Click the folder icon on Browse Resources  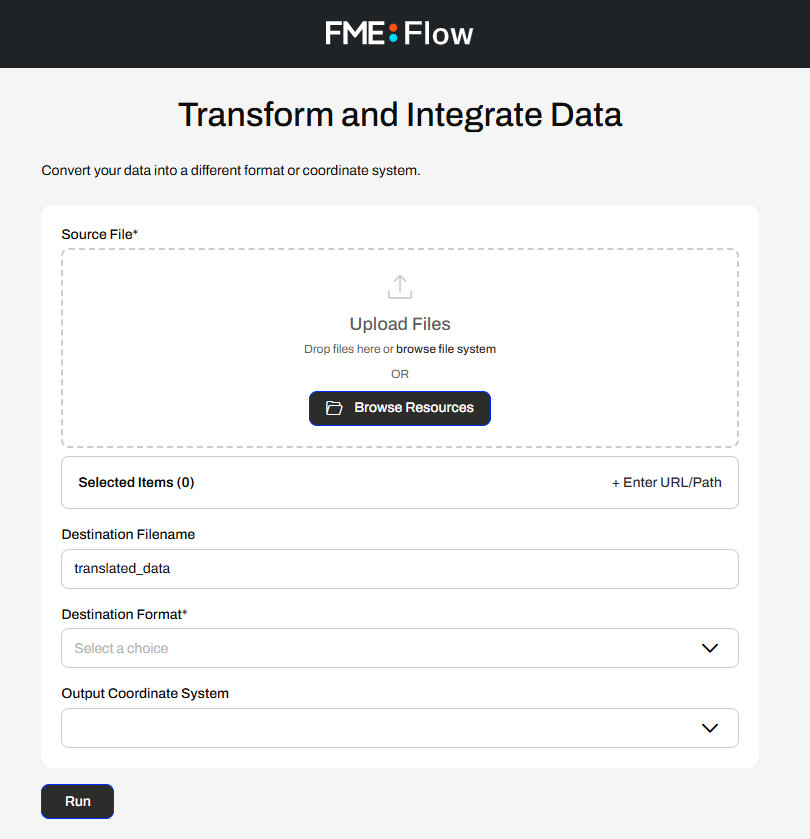[x=335, y=408]
